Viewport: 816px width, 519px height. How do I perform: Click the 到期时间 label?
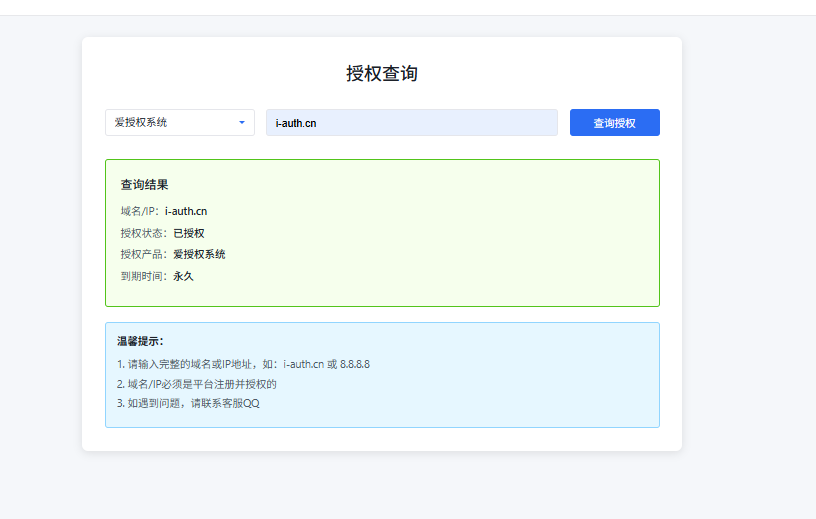[143, 276]
